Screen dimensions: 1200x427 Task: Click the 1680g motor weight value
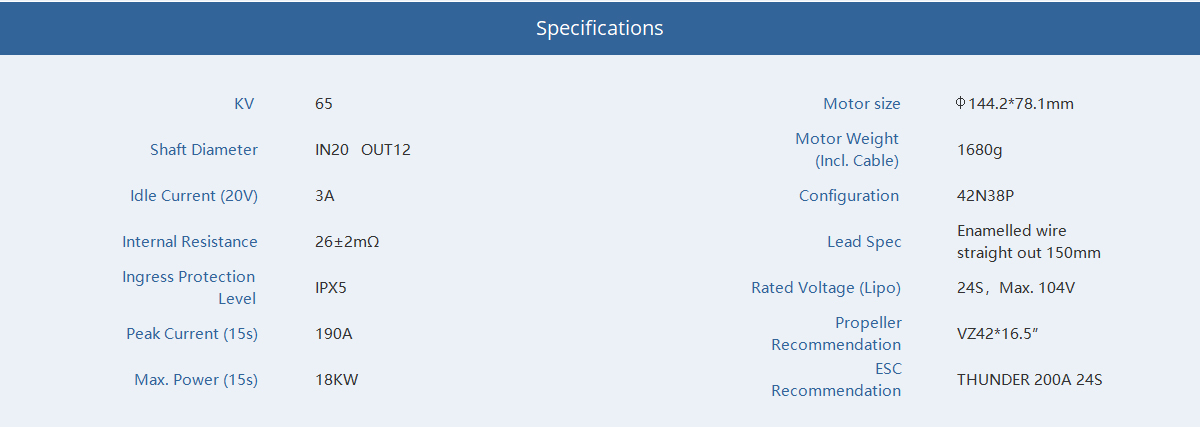coord(980,149)
